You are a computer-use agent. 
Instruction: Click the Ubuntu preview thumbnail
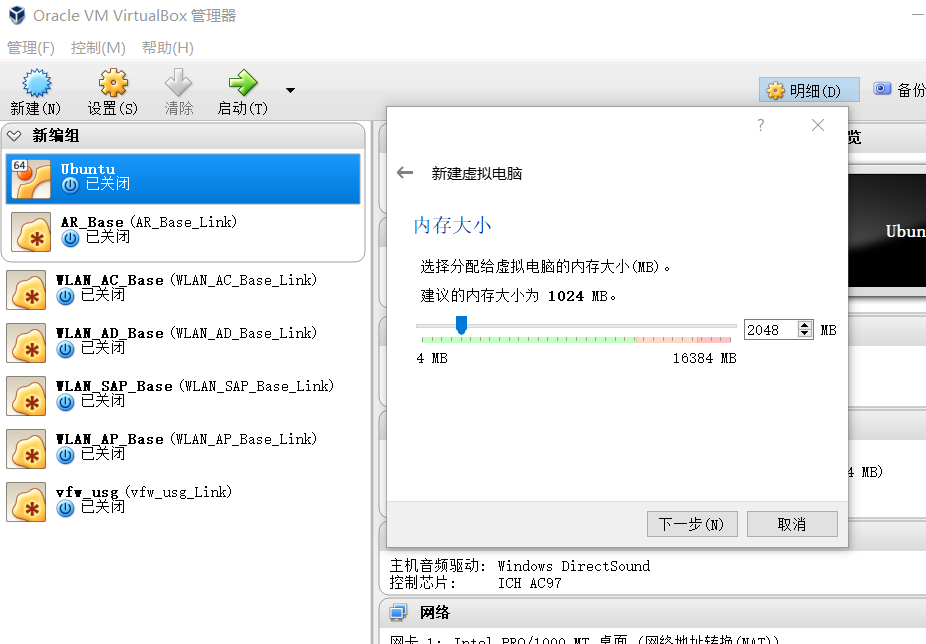click(x=887, y=230)
